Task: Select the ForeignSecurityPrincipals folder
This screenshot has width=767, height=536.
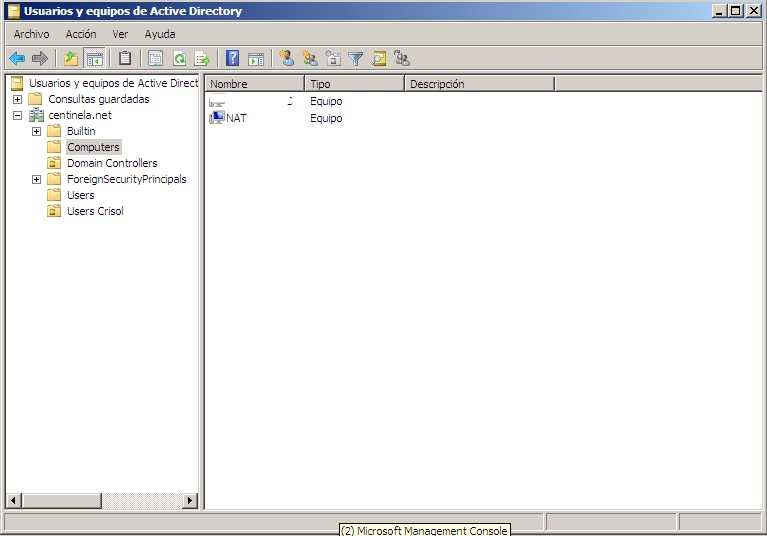Action: tap(127, 179)
